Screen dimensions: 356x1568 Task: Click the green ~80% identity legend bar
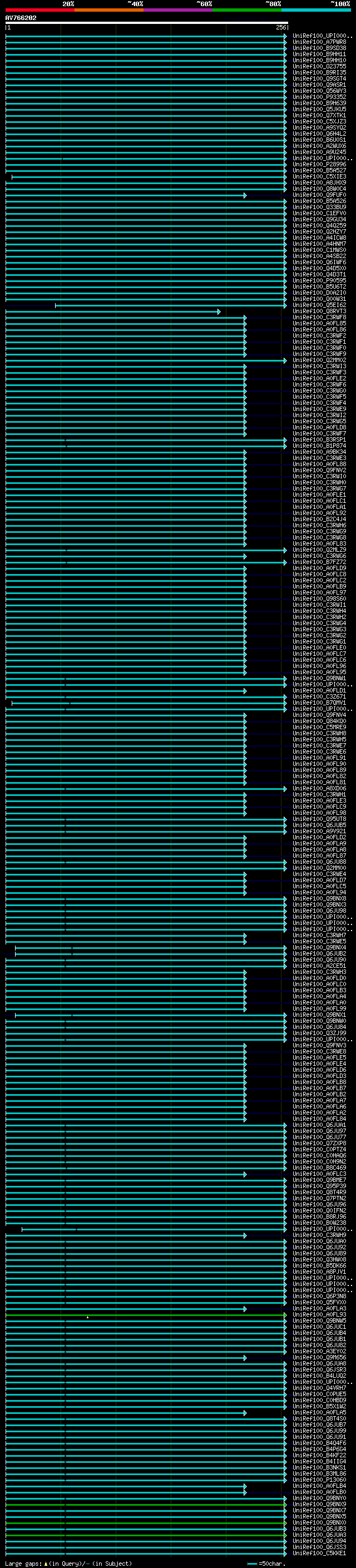(x=247, y=10)
